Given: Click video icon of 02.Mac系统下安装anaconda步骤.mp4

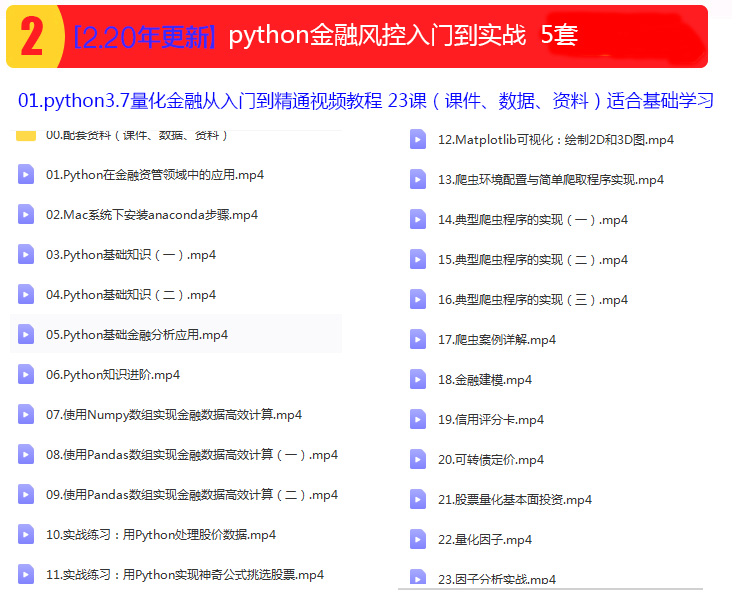Looking at the screenshot, I should tap(26, 214).
